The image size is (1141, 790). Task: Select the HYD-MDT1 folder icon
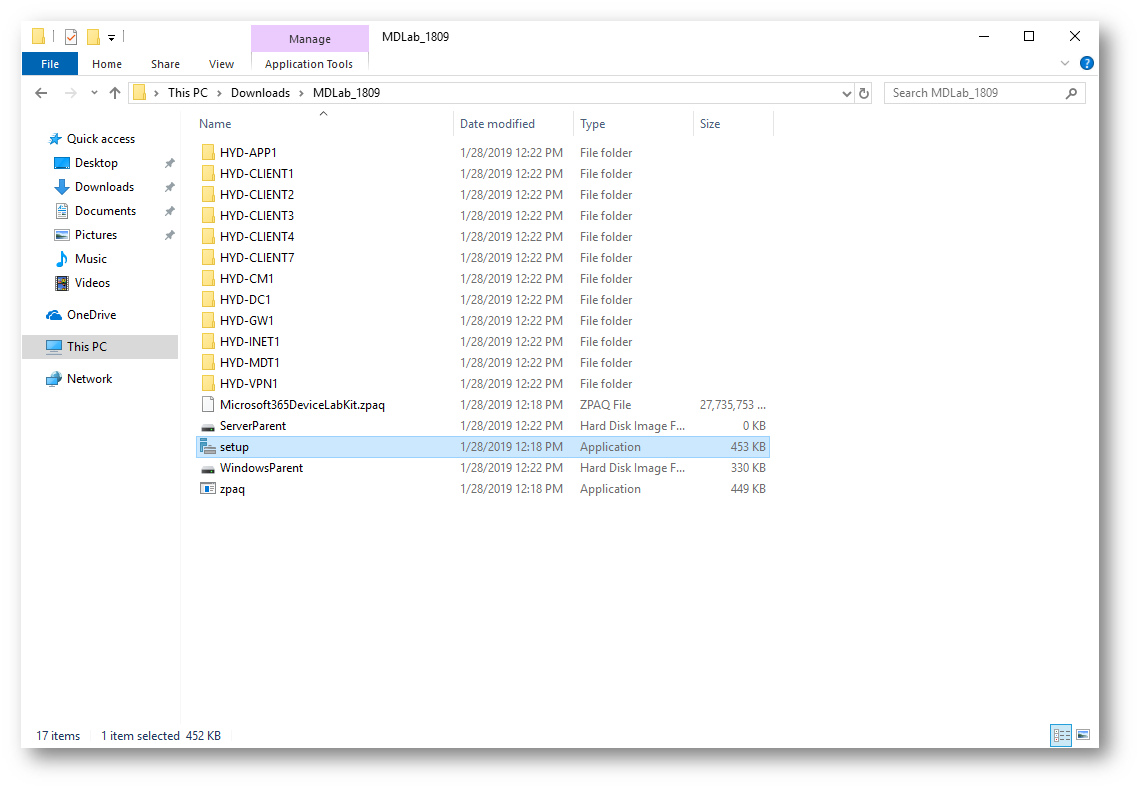pyautogui.click(x=208, y=363)
